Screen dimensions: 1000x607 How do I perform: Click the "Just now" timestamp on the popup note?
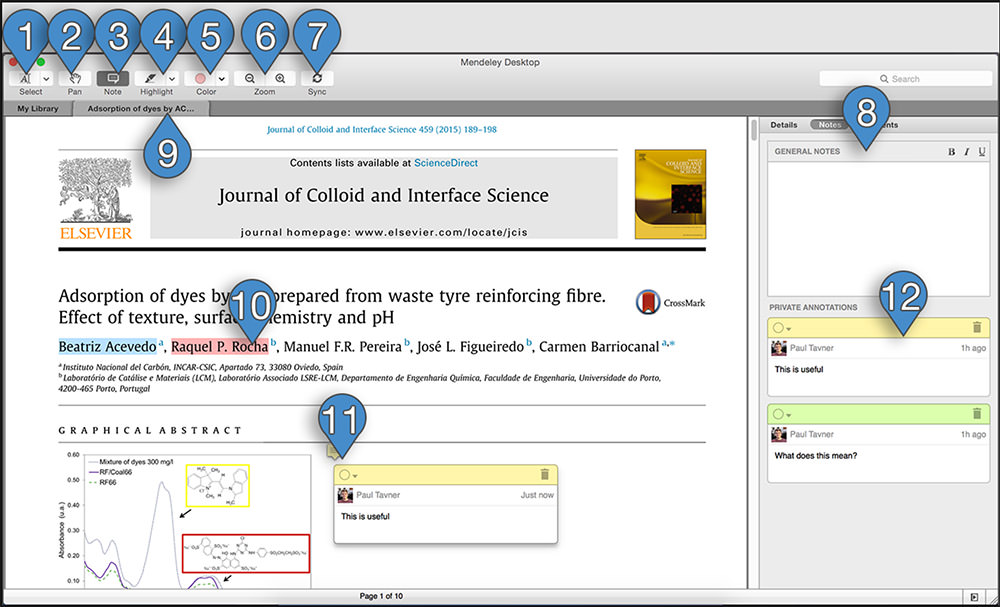[537, 495]
